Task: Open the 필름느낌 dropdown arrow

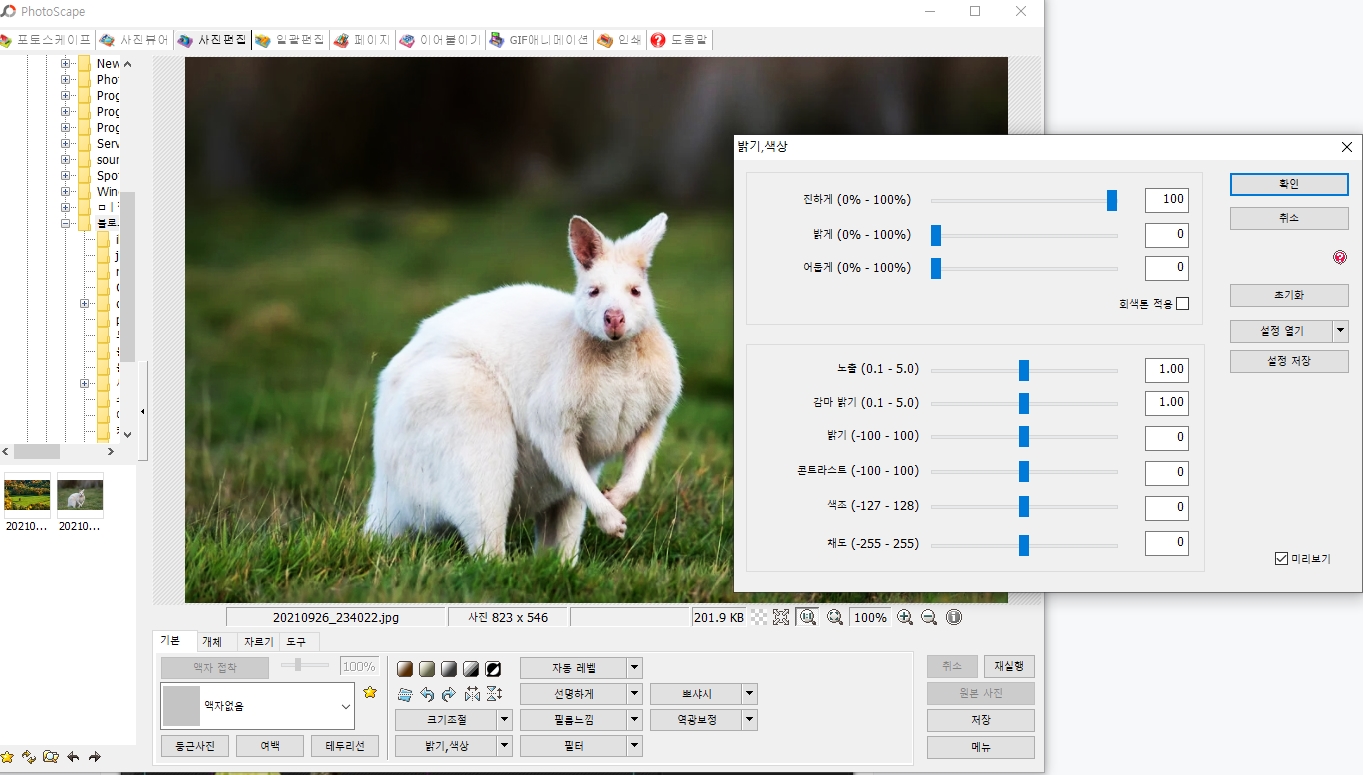Action: pyautogui.click(x=635, y=719)
